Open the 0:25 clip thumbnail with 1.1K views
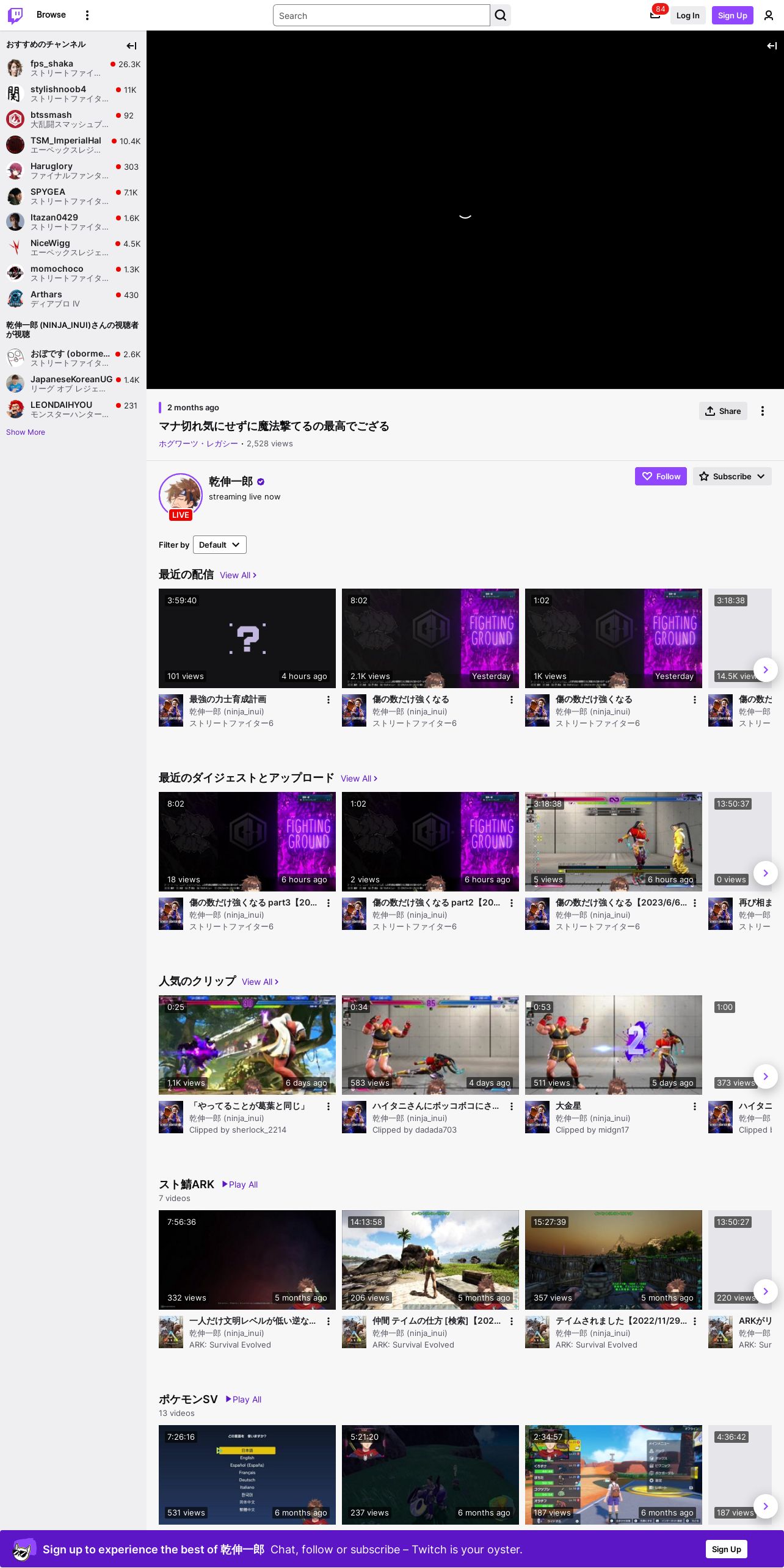The height and width of the screenshot is (1568, 784). click(247, 1045)
